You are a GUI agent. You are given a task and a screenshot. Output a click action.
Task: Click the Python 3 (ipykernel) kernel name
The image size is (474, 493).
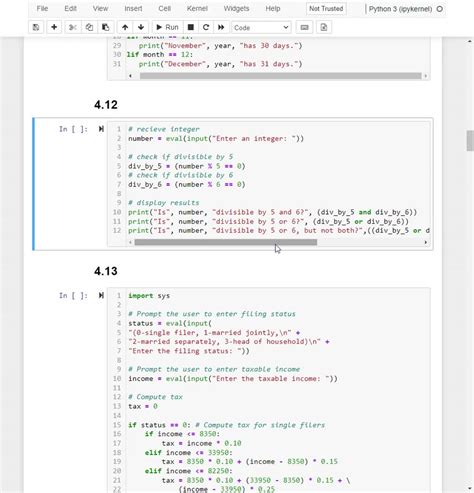tap(400, 9)
